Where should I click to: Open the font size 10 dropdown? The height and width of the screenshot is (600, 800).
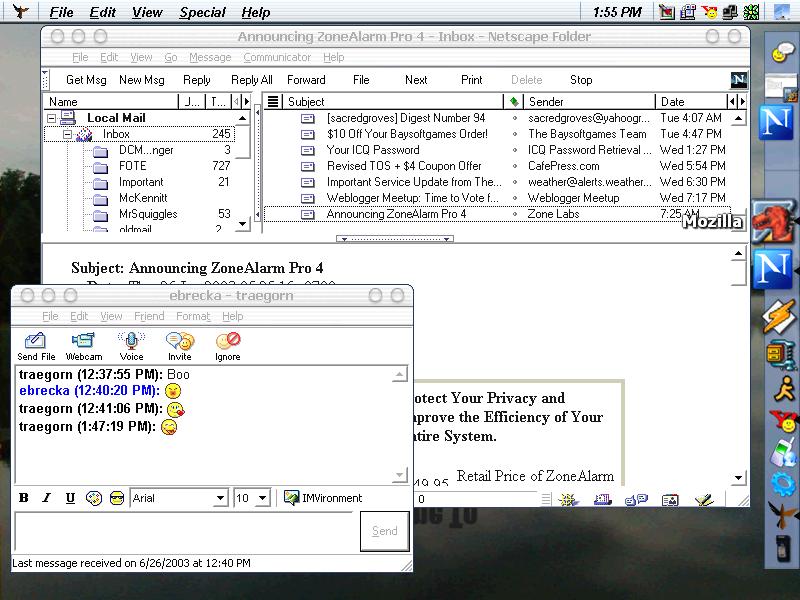(x=263, y=498)
